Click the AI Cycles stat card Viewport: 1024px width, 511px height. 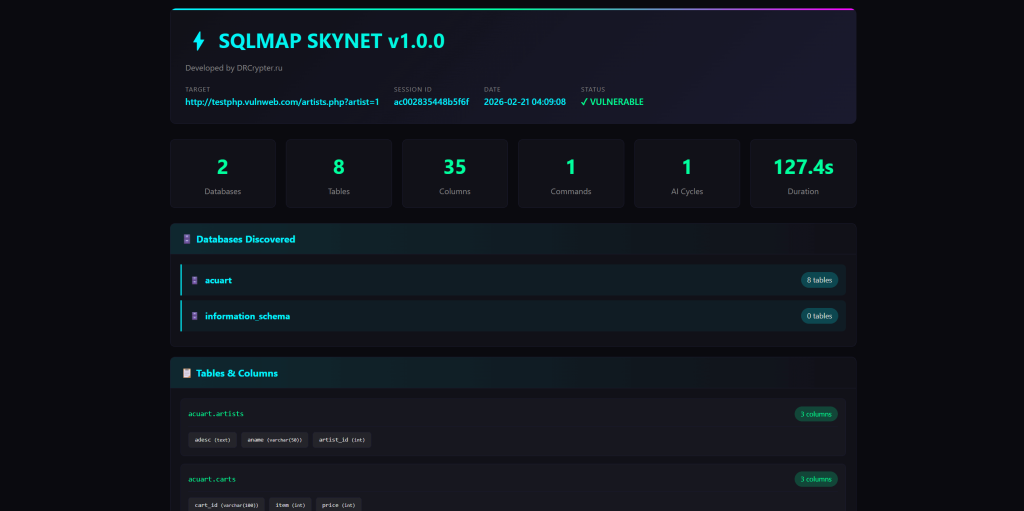[687, 174]
